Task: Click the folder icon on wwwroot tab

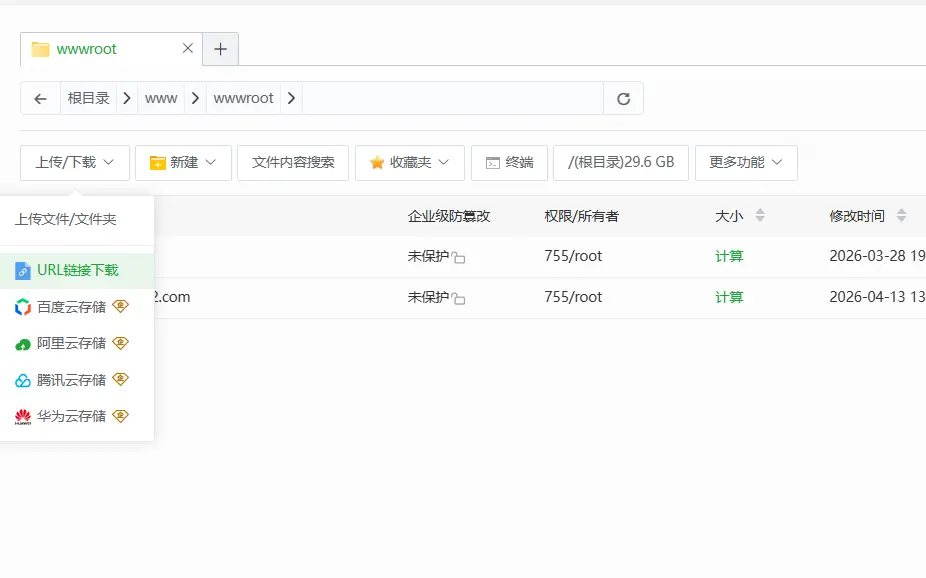Action: pyautogui.click(x=40, y=49)
